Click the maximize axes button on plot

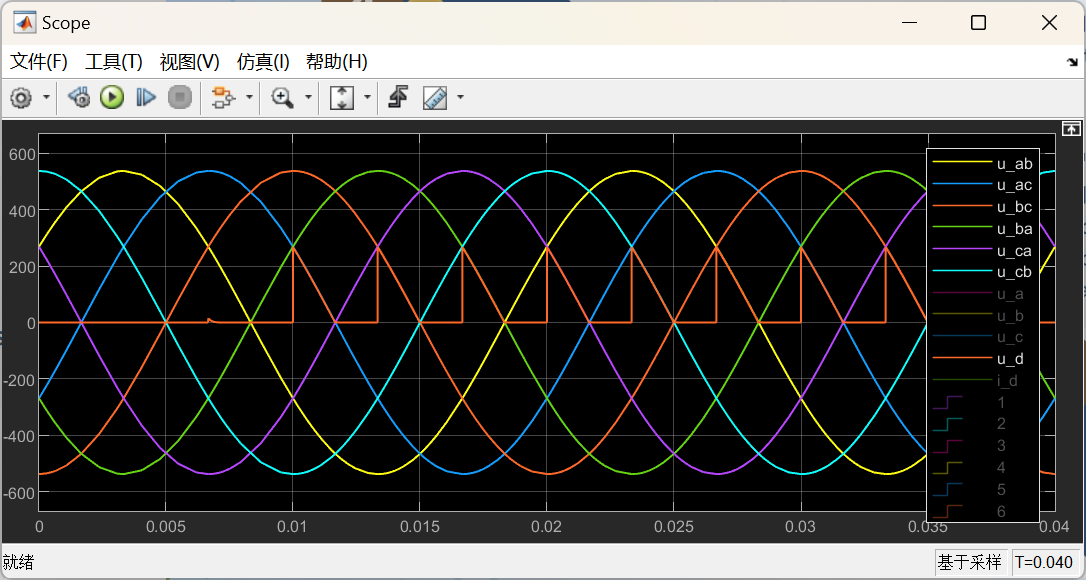tap(1071, 129)
